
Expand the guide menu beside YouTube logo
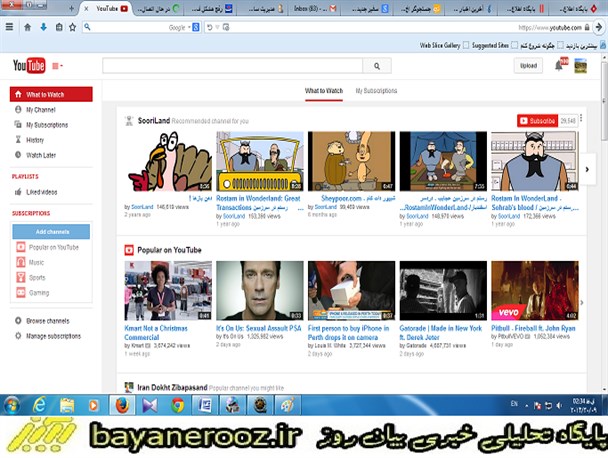tap(57, 66)
